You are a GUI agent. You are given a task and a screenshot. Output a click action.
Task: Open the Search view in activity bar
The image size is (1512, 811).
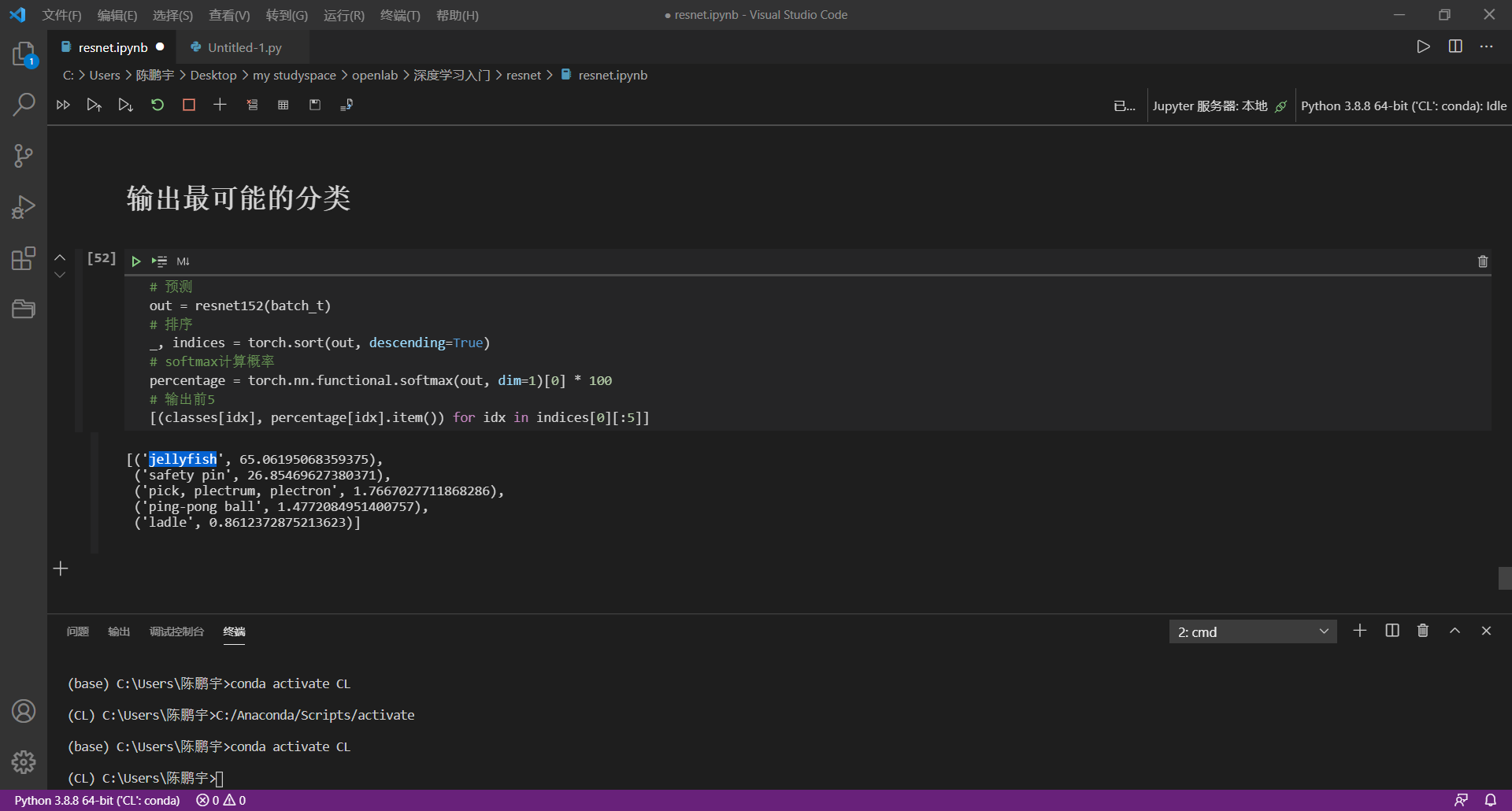tap(24, 105)
